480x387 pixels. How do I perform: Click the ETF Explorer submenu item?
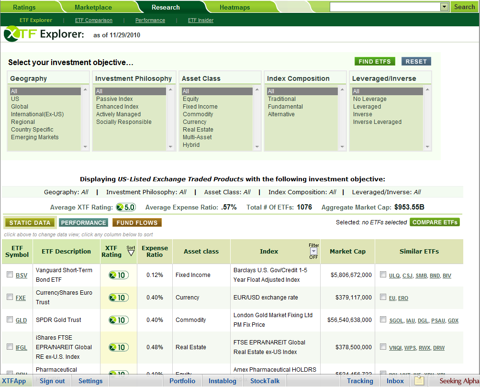[36, 20]
